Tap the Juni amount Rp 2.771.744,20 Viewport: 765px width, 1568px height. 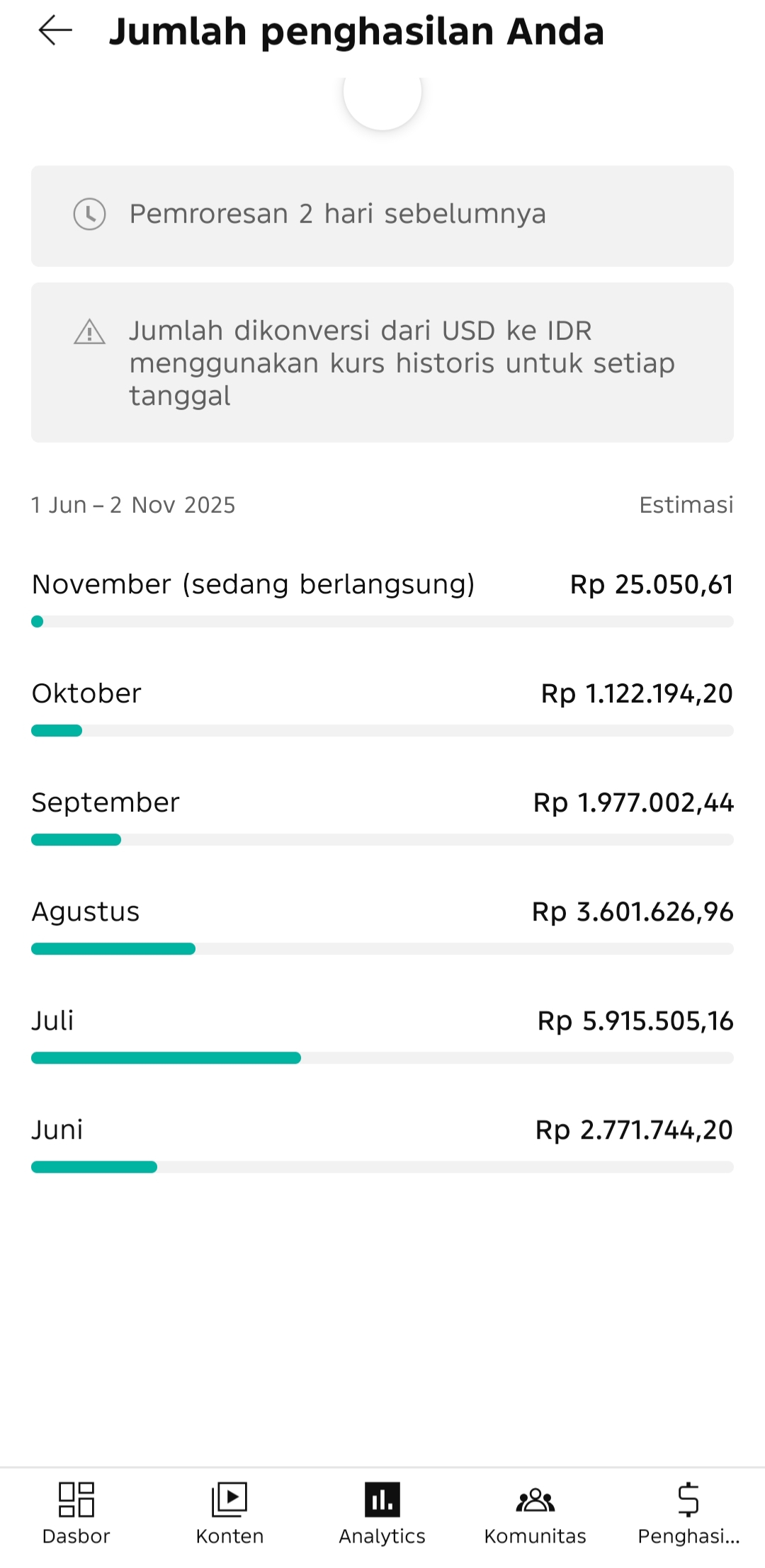(634, 1130)
